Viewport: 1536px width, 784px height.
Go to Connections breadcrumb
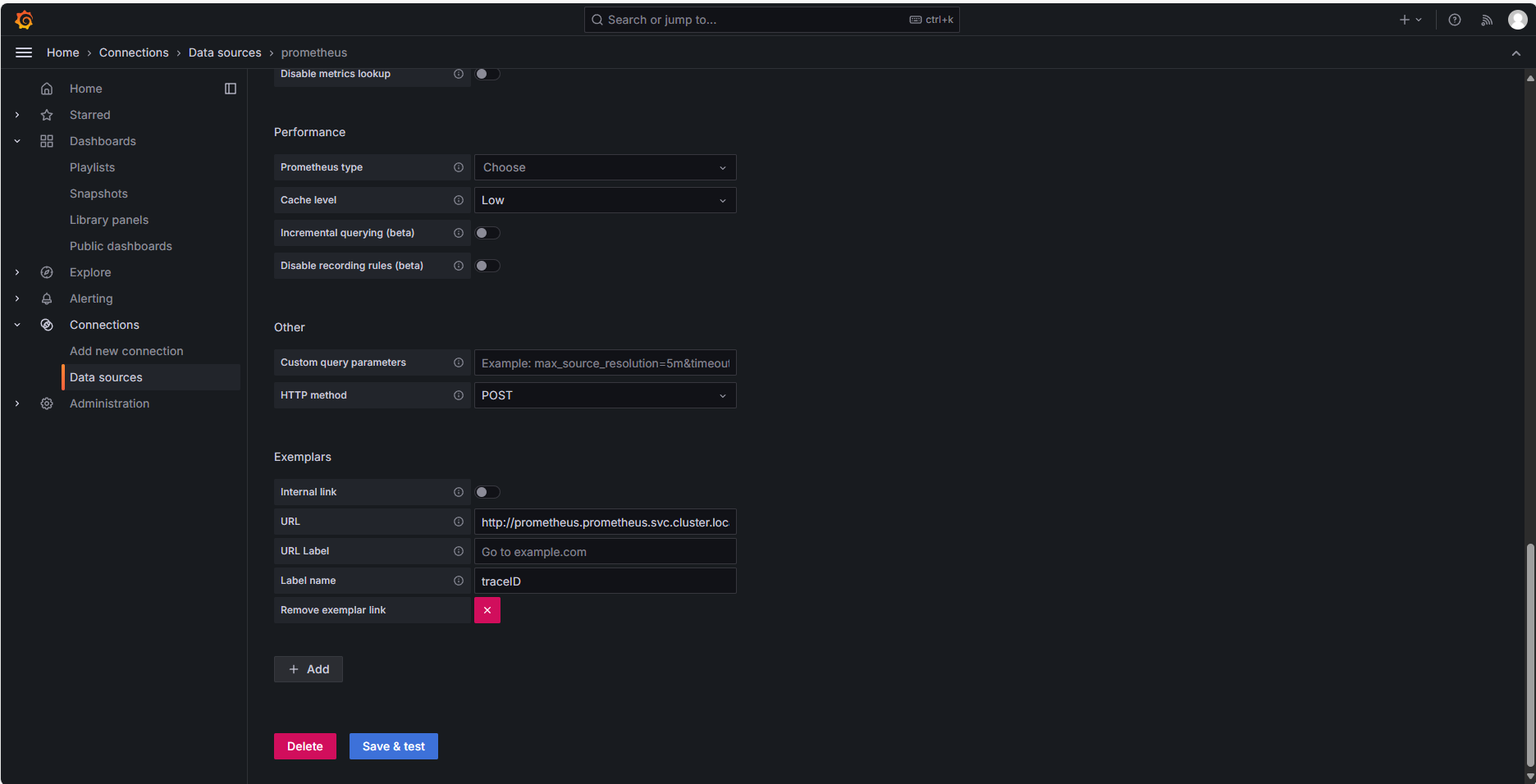[134, 52]
